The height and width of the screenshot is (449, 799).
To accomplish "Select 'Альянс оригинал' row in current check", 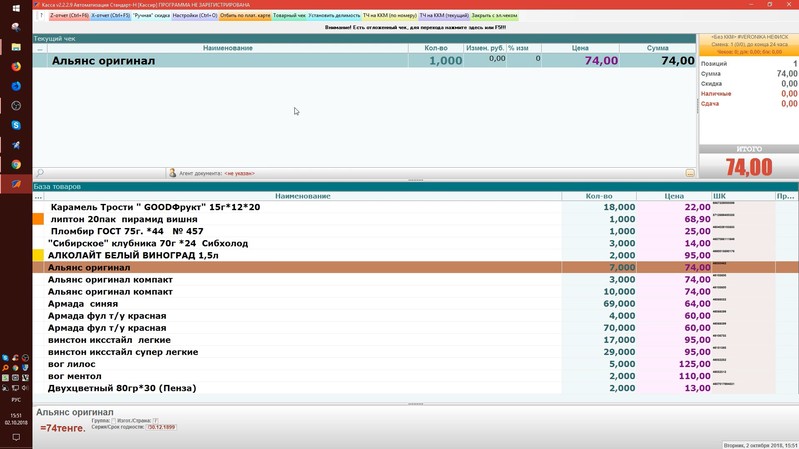I will pyautogui.click(x=364, y=61).
